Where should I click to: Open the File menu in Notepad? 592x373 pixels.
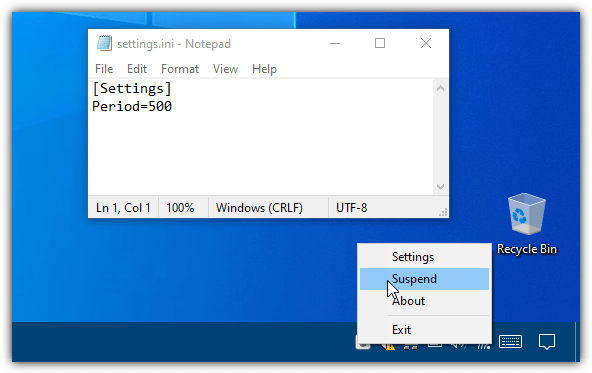(x=104, y=69)
